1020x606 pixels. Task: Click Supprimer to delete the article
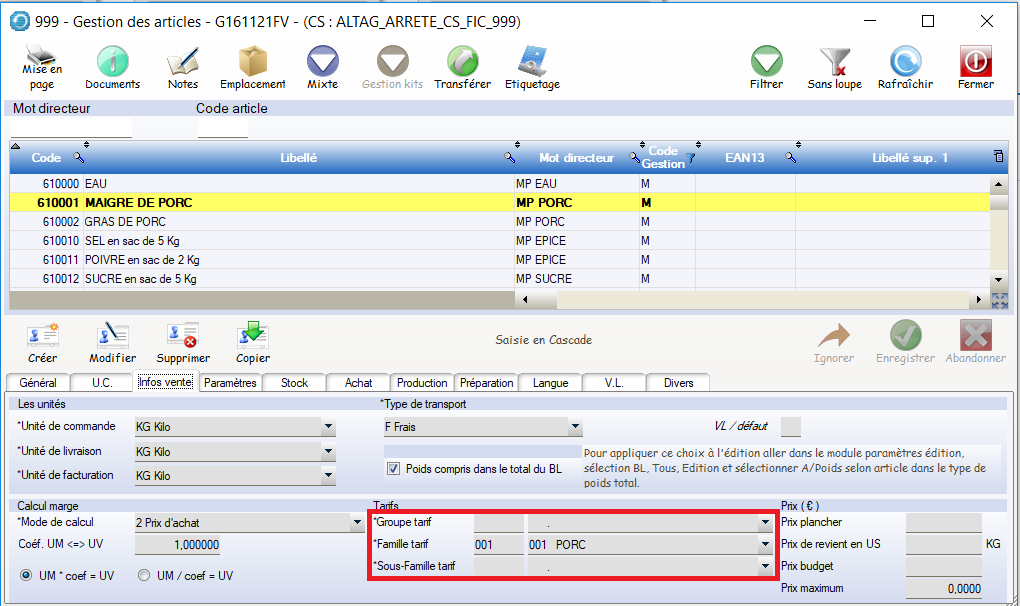(183, 336)
